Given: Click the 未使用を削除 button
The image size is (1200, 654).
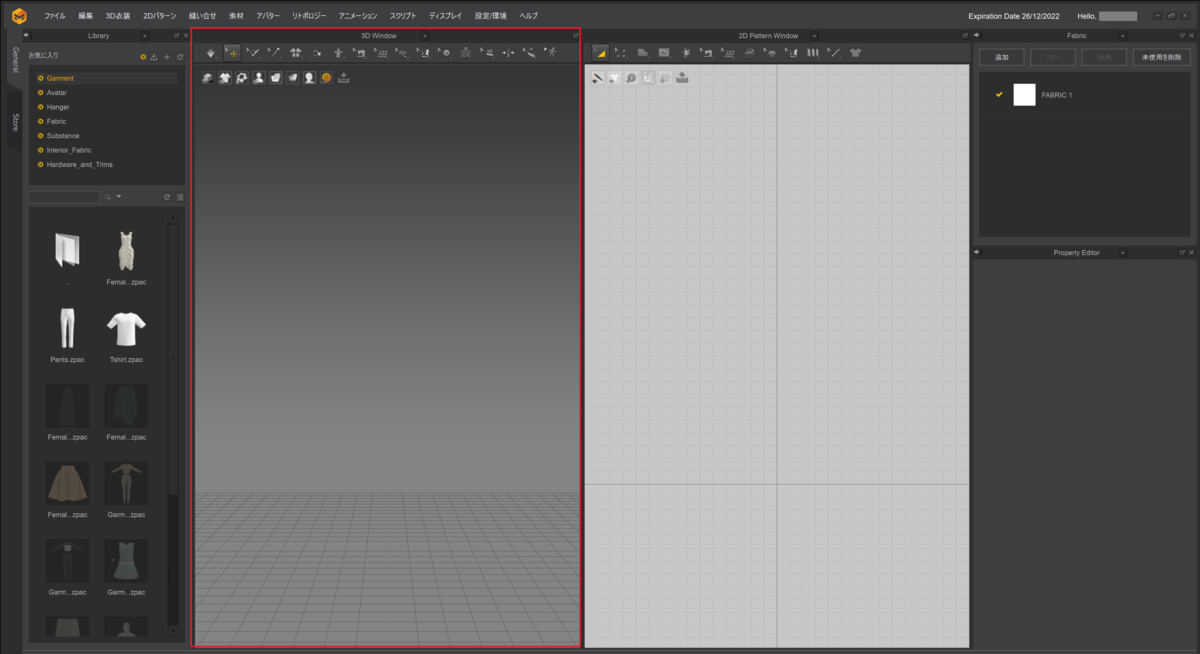Looking at the screenshot, I should [1161, 57].
